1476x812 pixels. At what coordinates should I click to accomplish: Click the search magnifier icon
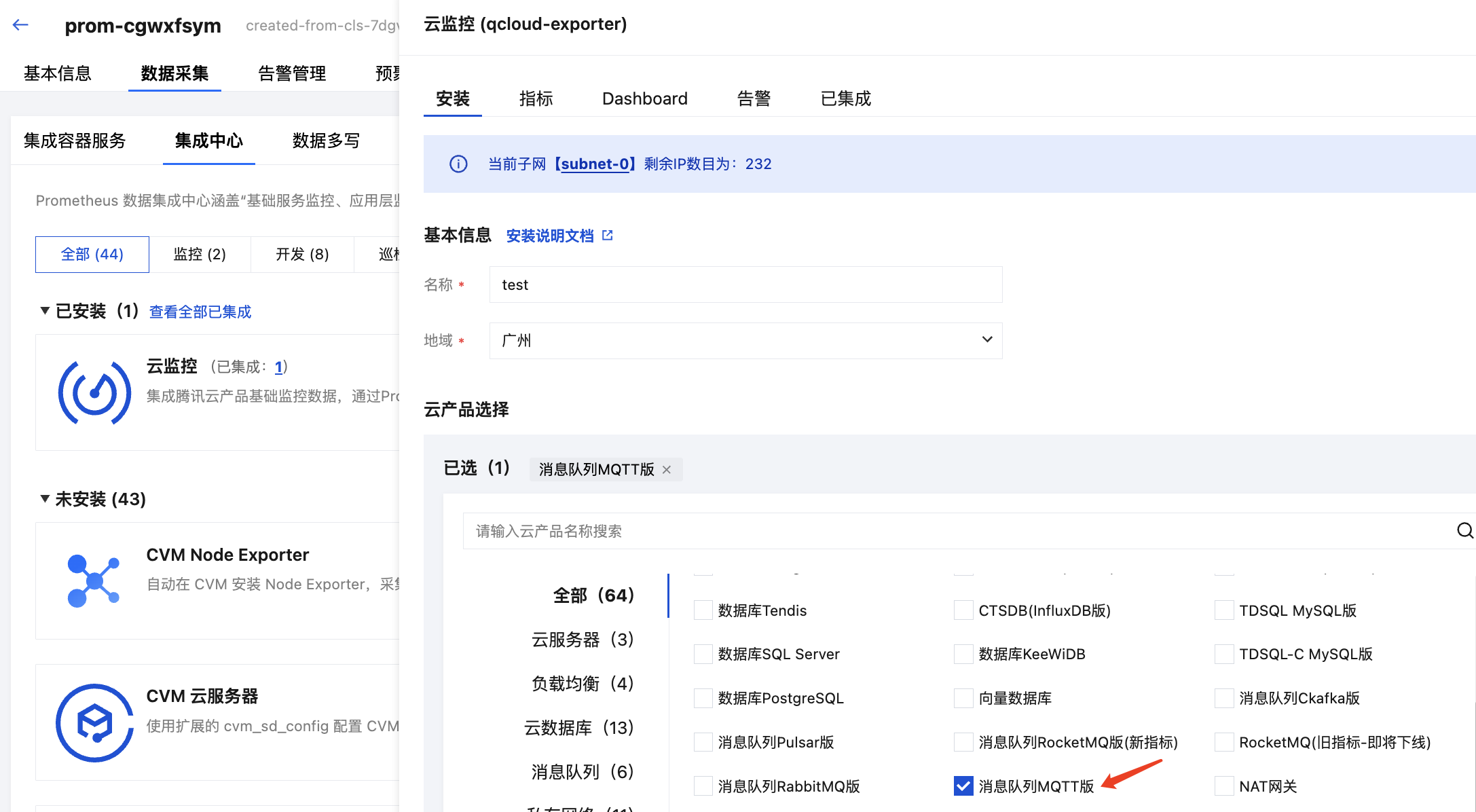pos(1464,530)
